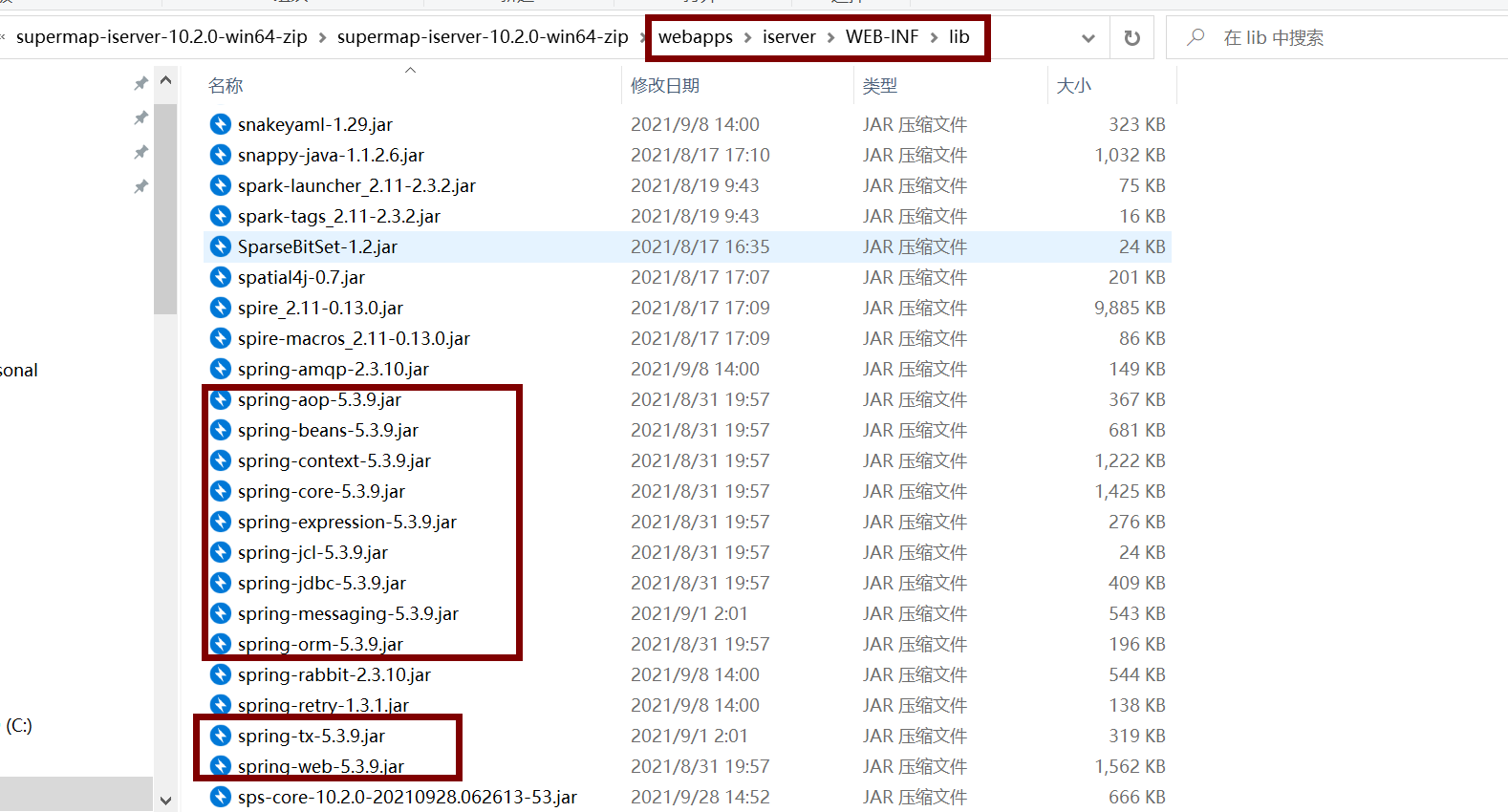The image size is (1508, 812).
Task: Go to iserver folder in breadcrumb
Action: pos(789,36)
